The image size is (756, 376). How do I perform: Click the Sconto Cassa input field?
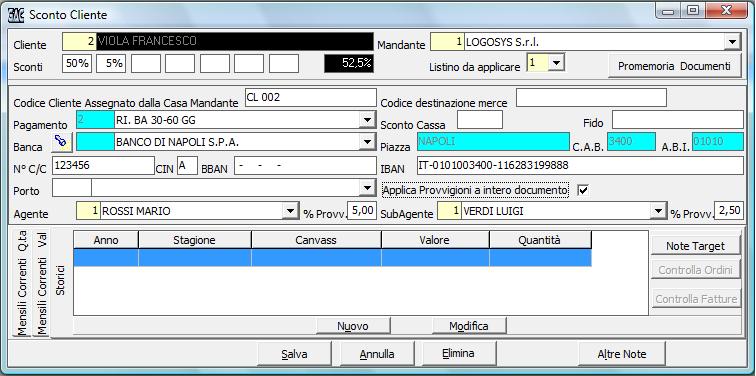click(480, 120)
